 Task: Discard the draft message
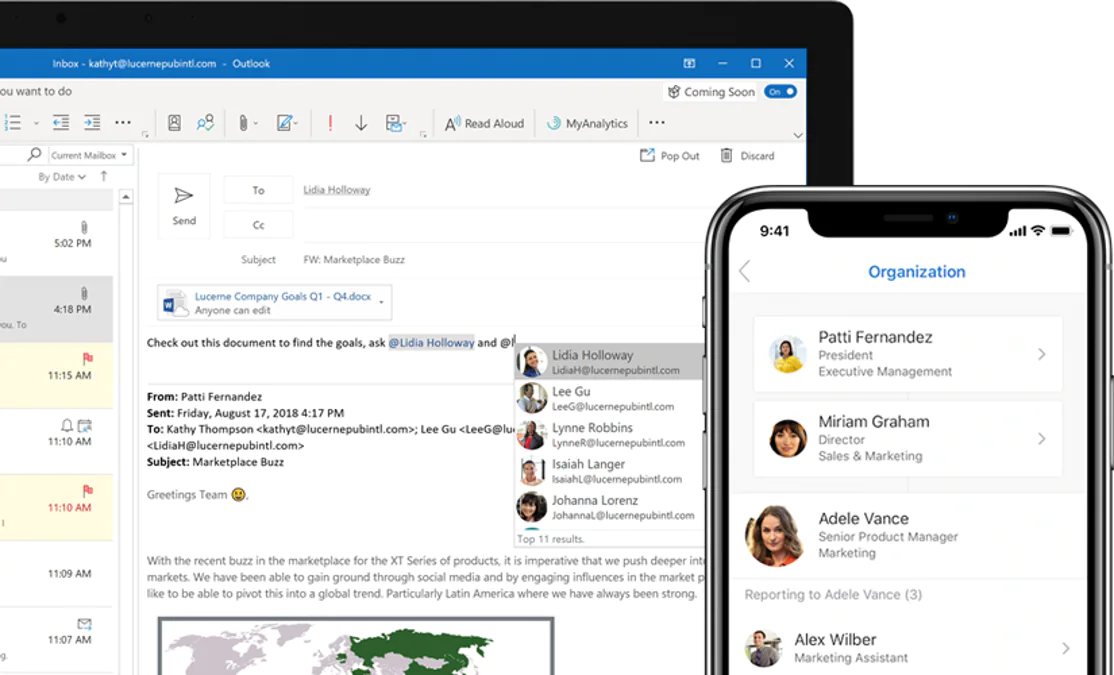point(747,156)
